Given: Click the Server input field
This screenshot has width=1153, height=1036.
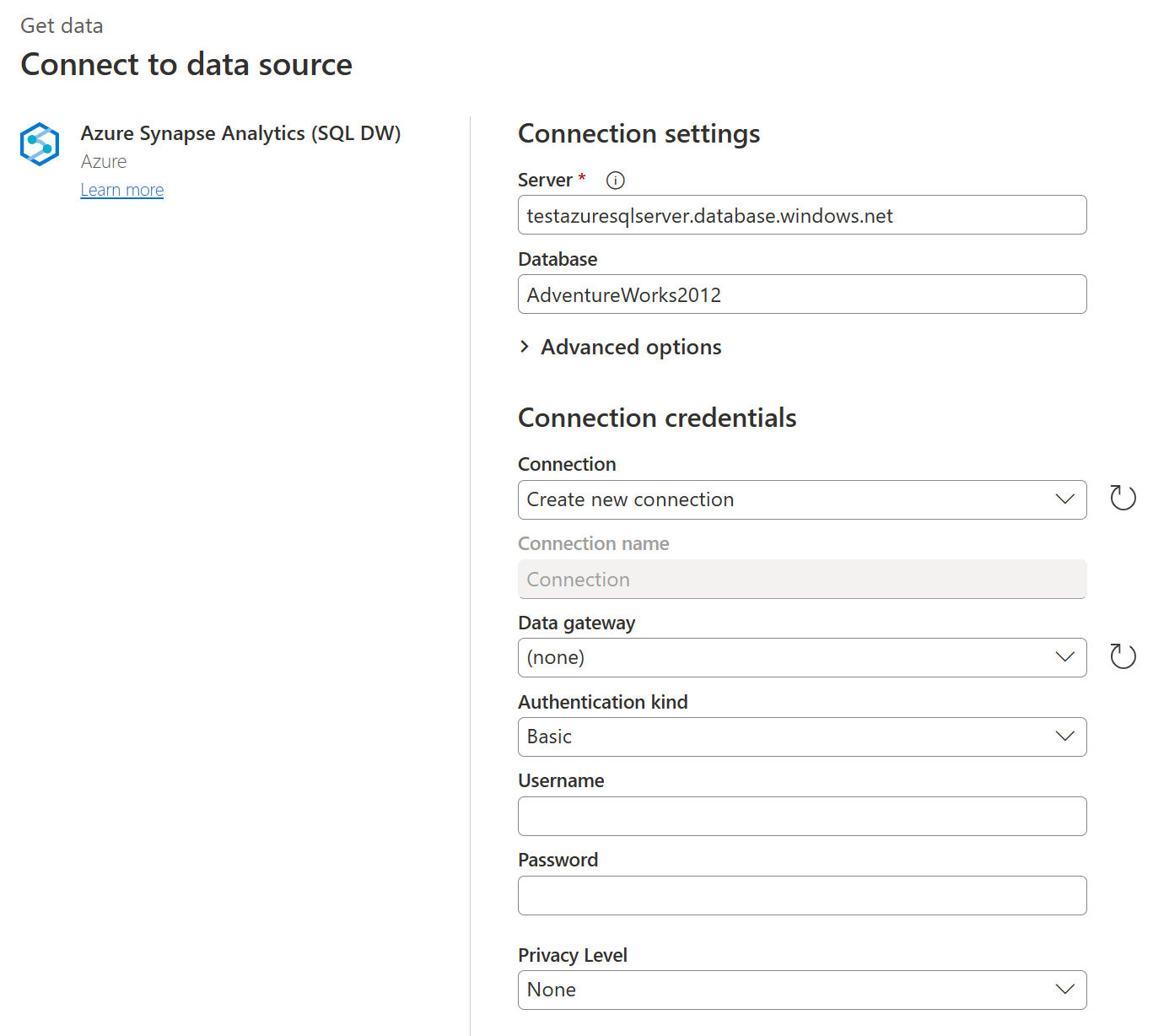Looking at the screenshot, I should (801, 215).
